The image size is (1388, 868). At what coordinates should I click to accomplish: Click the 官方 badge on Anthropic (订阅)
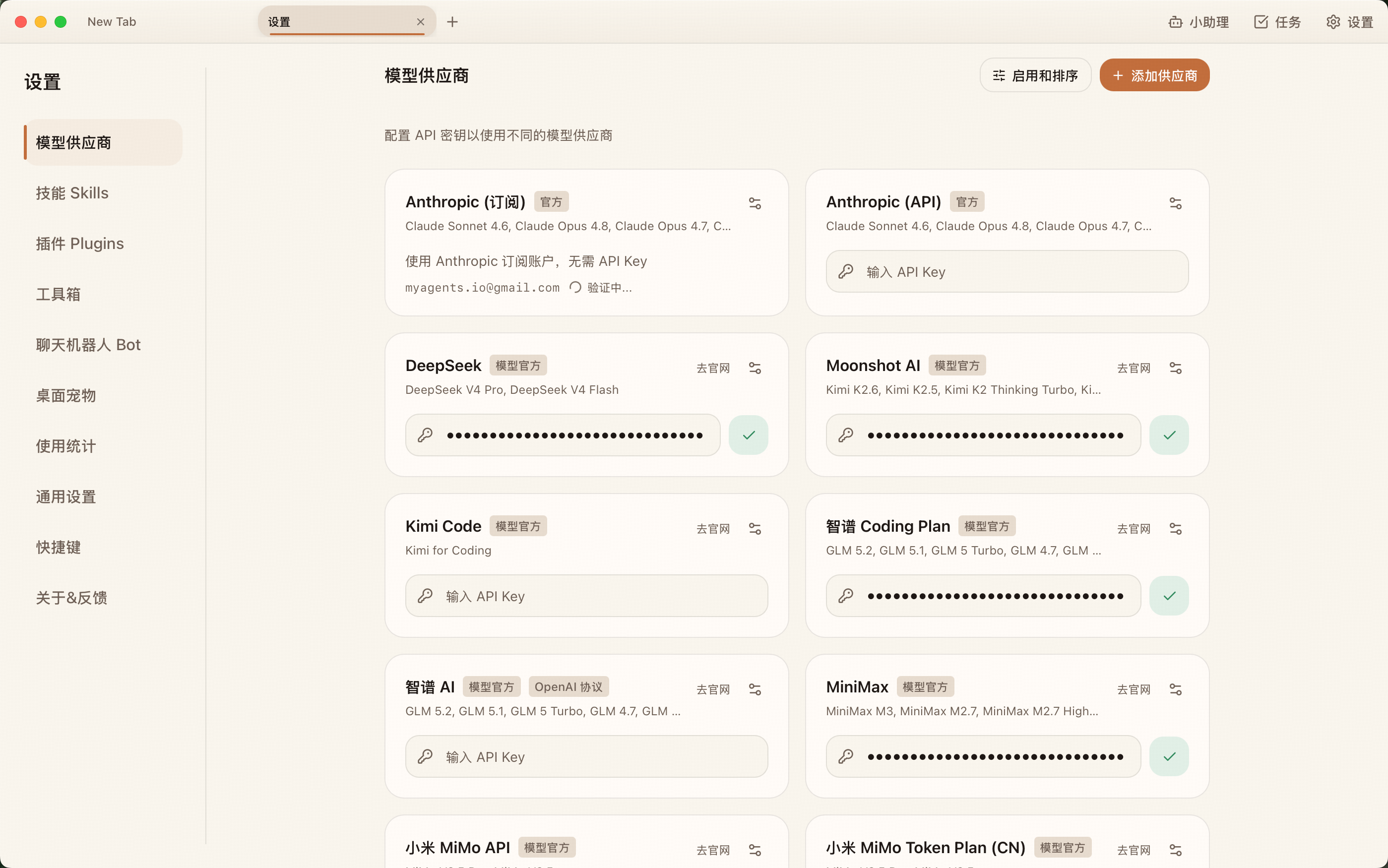coord(551,202)
